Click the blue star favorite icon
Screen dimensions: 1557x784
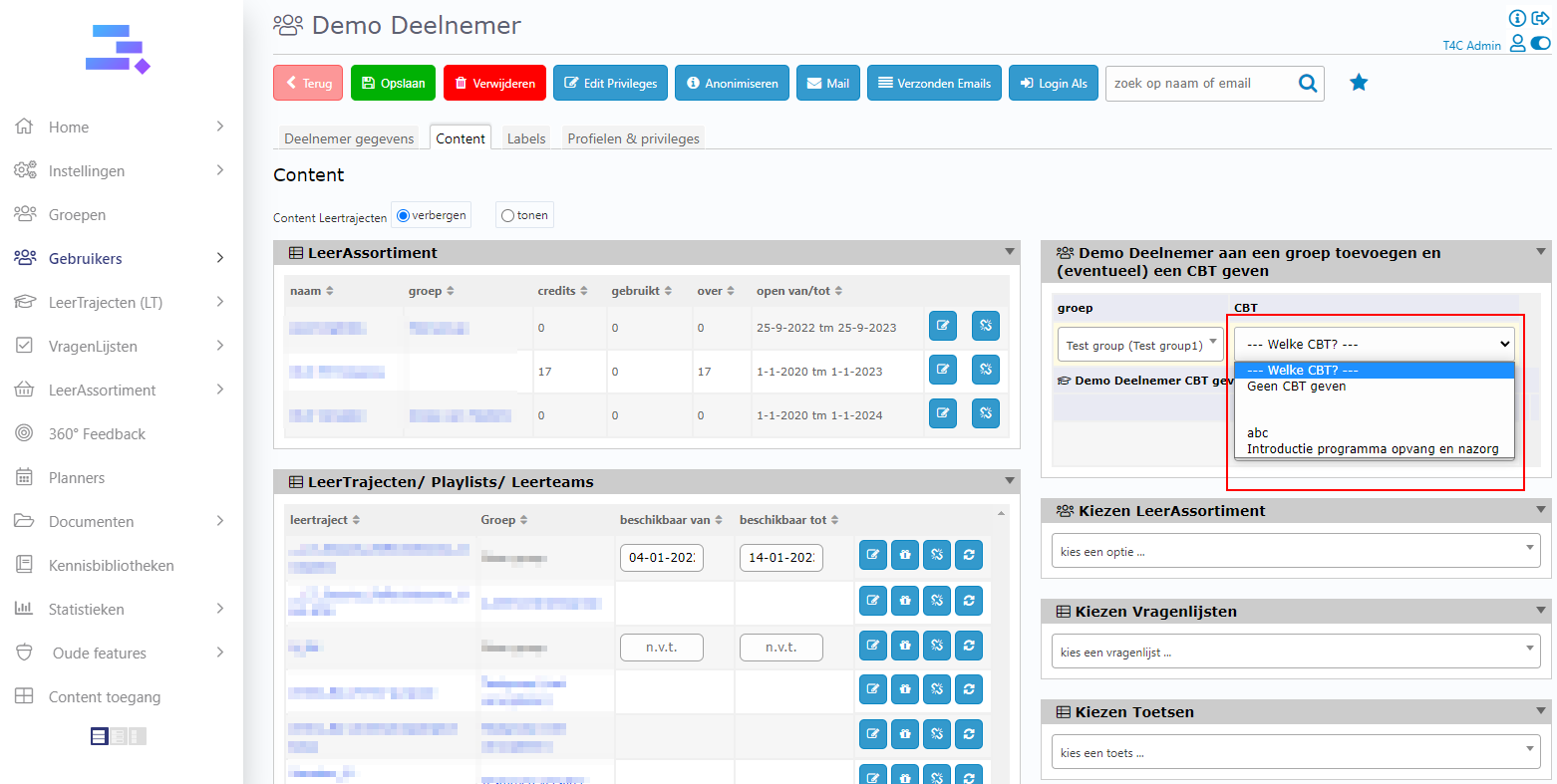click(x=1359, y=83)
